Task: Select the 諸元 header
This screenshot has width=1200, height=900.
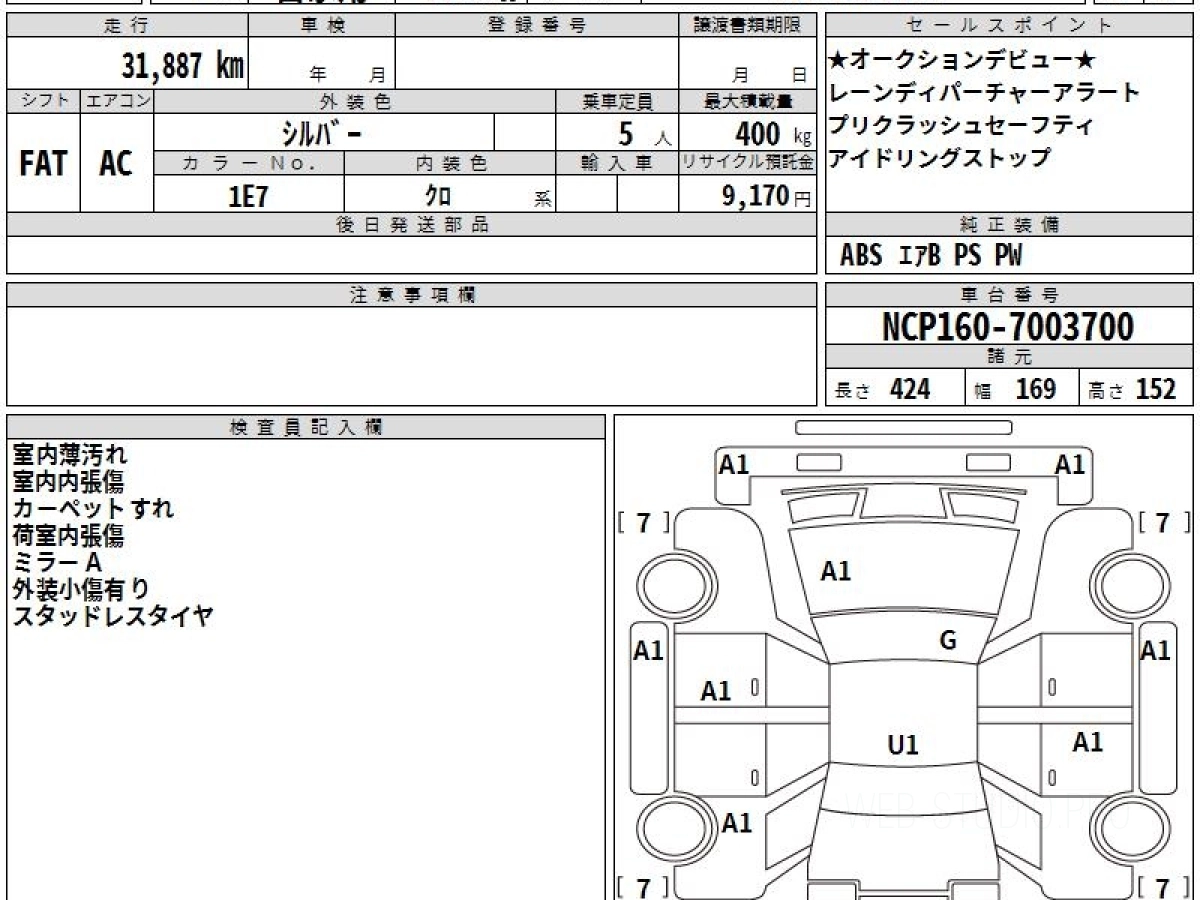Action: pos(1009,357)
